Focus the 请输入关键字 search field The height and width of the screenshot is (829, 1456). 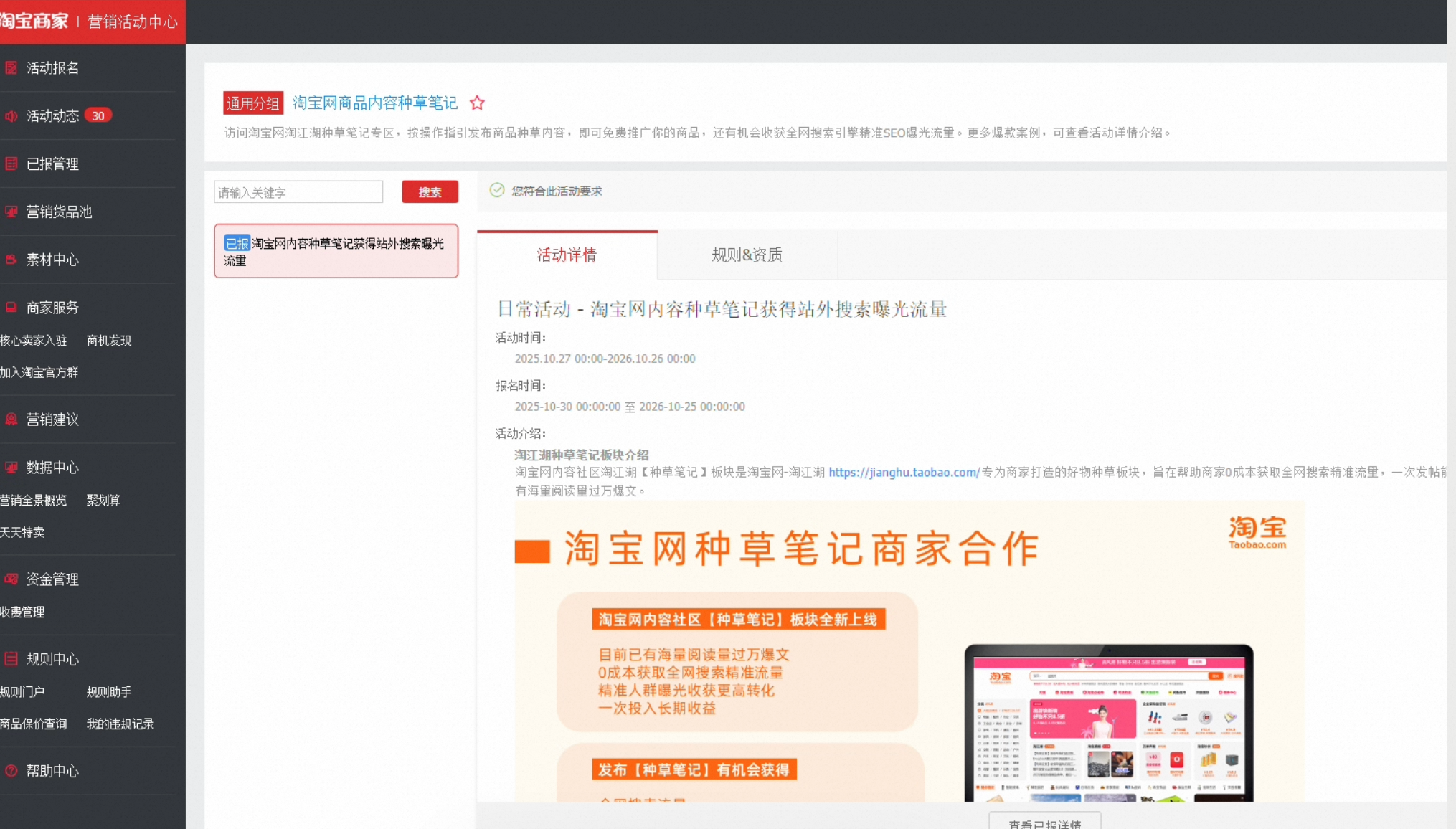tap(298, 192)
